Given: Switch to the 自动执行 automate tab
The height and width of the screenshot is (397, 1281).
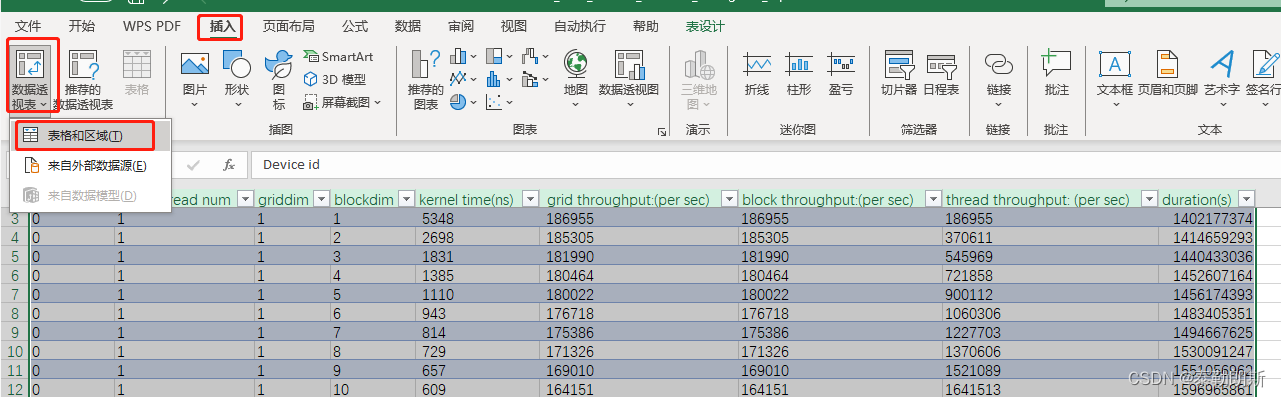Looking at the screenshot, I should coord(579,26).
